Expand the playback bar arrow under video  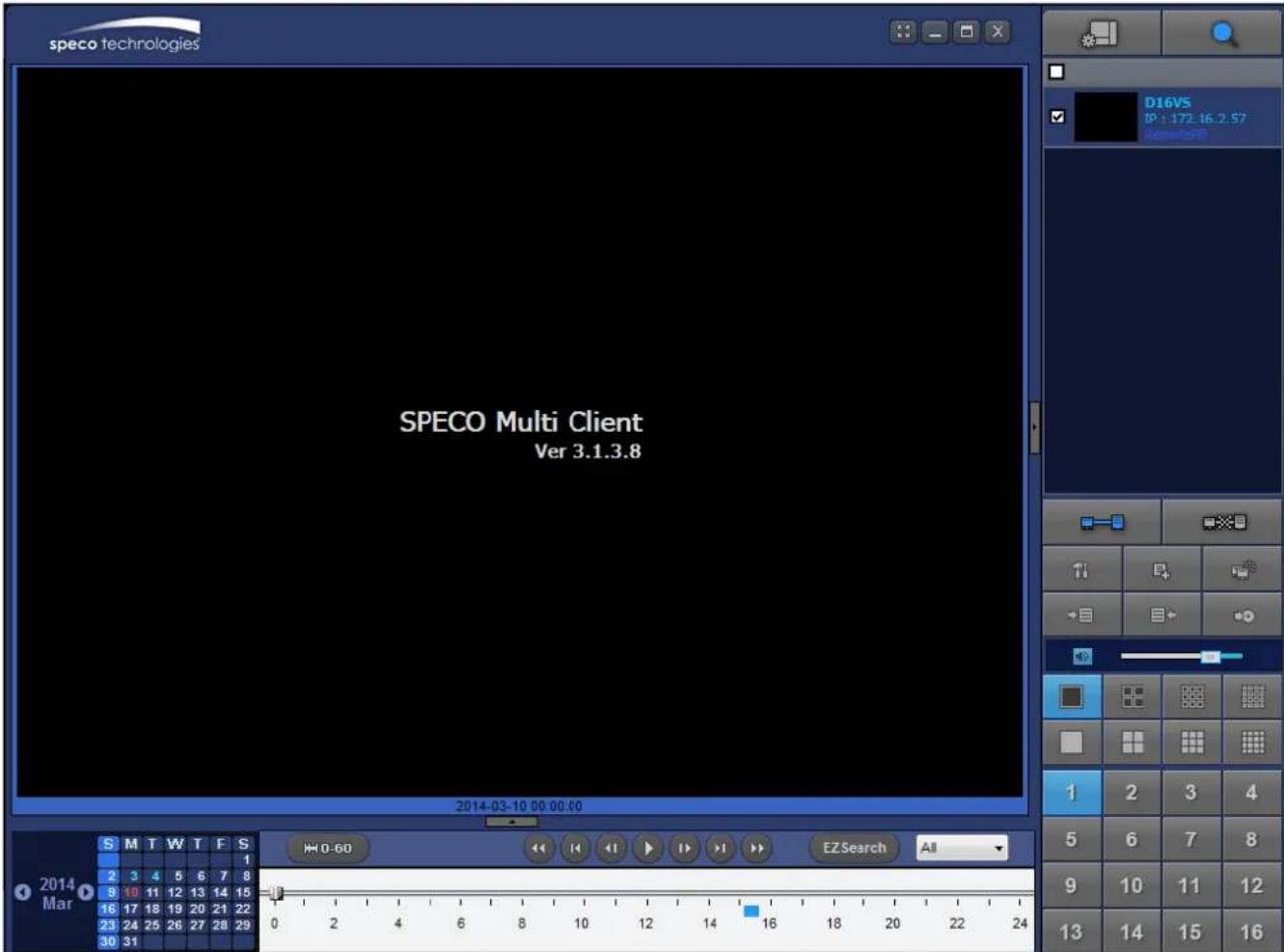tap(511, 822)
